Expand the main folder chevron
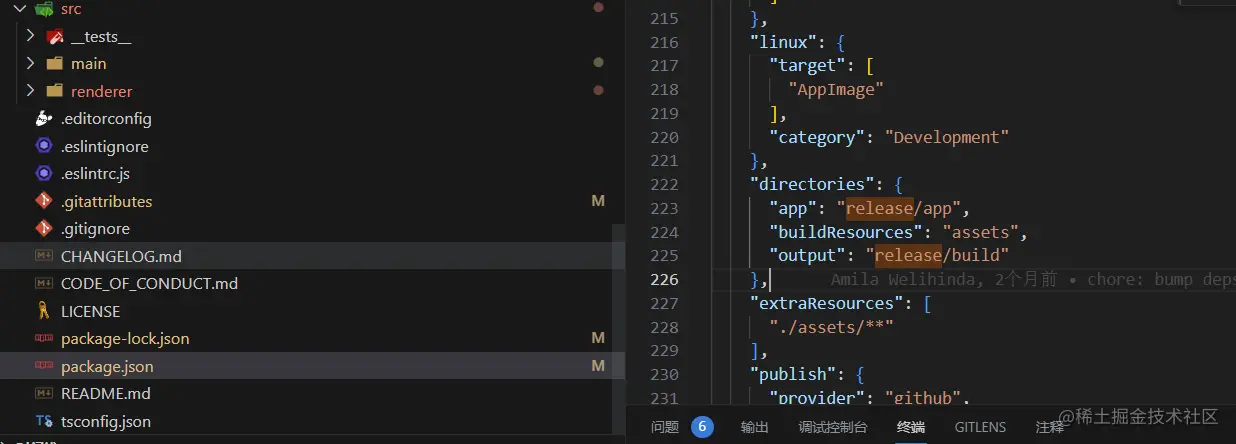Image resolution: width=1236 pixels, height=444 pixels. coord(31,62)
